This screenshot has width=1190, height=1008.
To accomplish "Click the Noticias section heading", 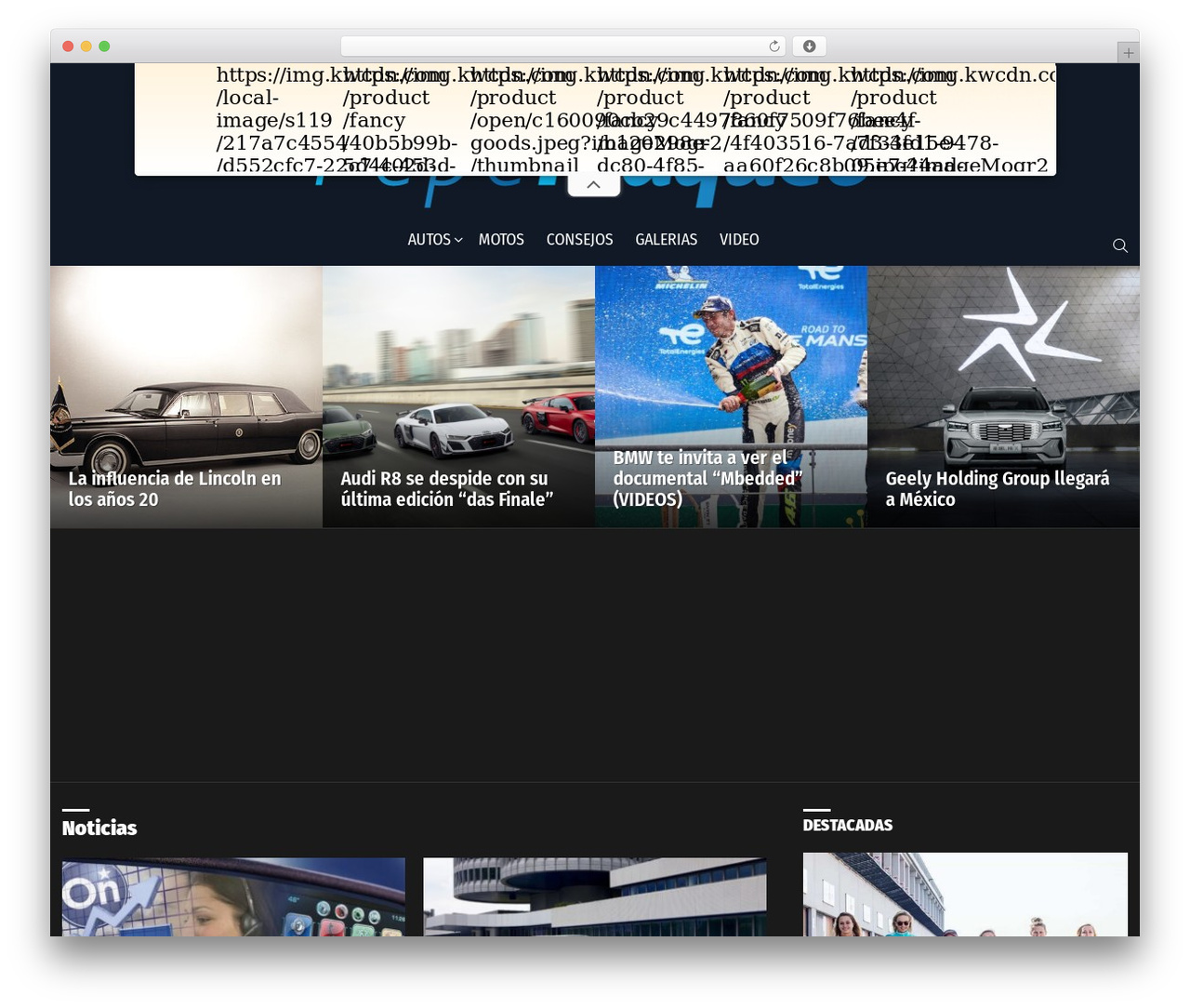I will pos(99,828).
